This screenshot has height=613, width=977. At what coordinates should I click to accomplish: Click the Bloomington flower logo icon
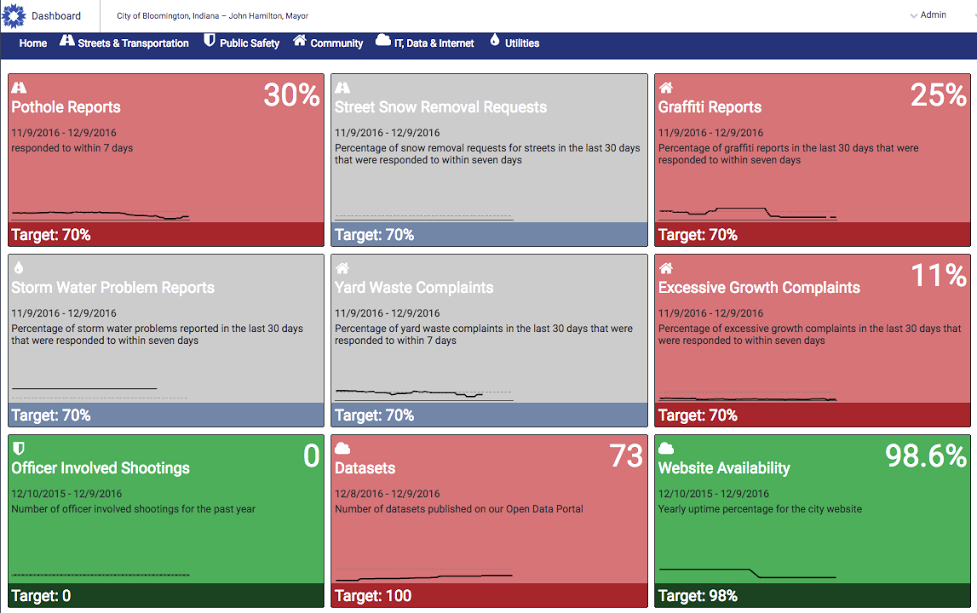[x=14, y=15]
